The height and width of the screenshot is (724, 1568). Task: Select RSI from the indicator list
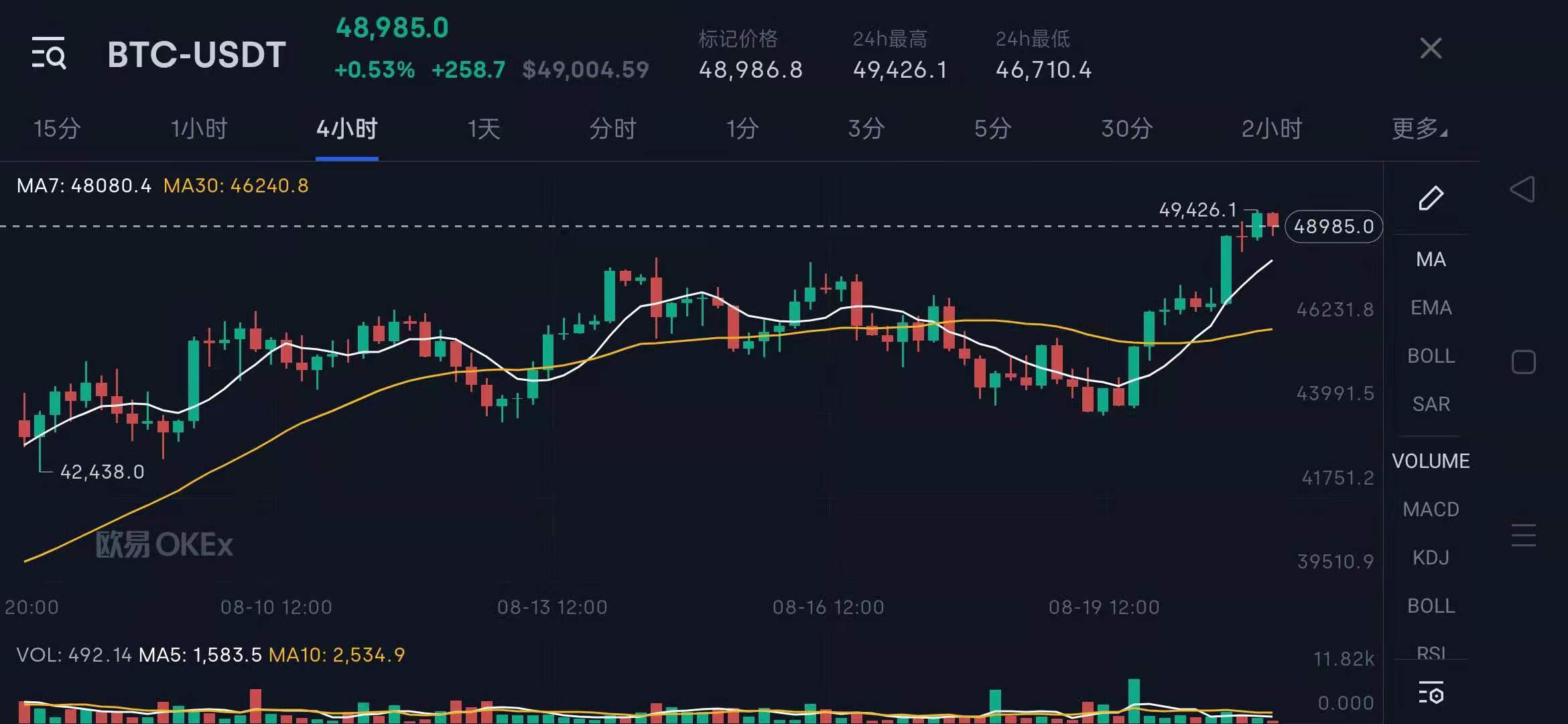[x=1431, y=652]
